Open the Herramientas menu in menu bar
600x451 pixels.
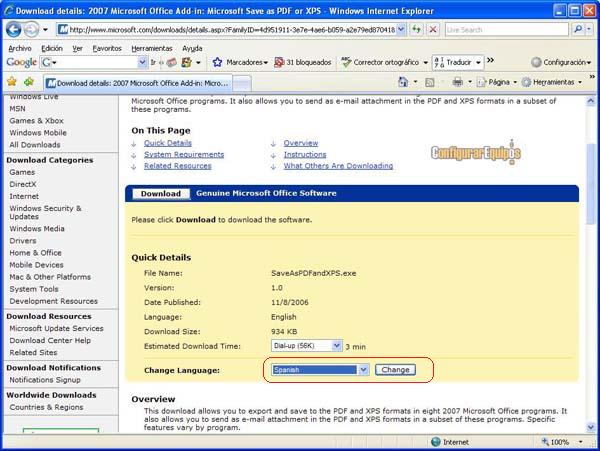pos(152,49)
